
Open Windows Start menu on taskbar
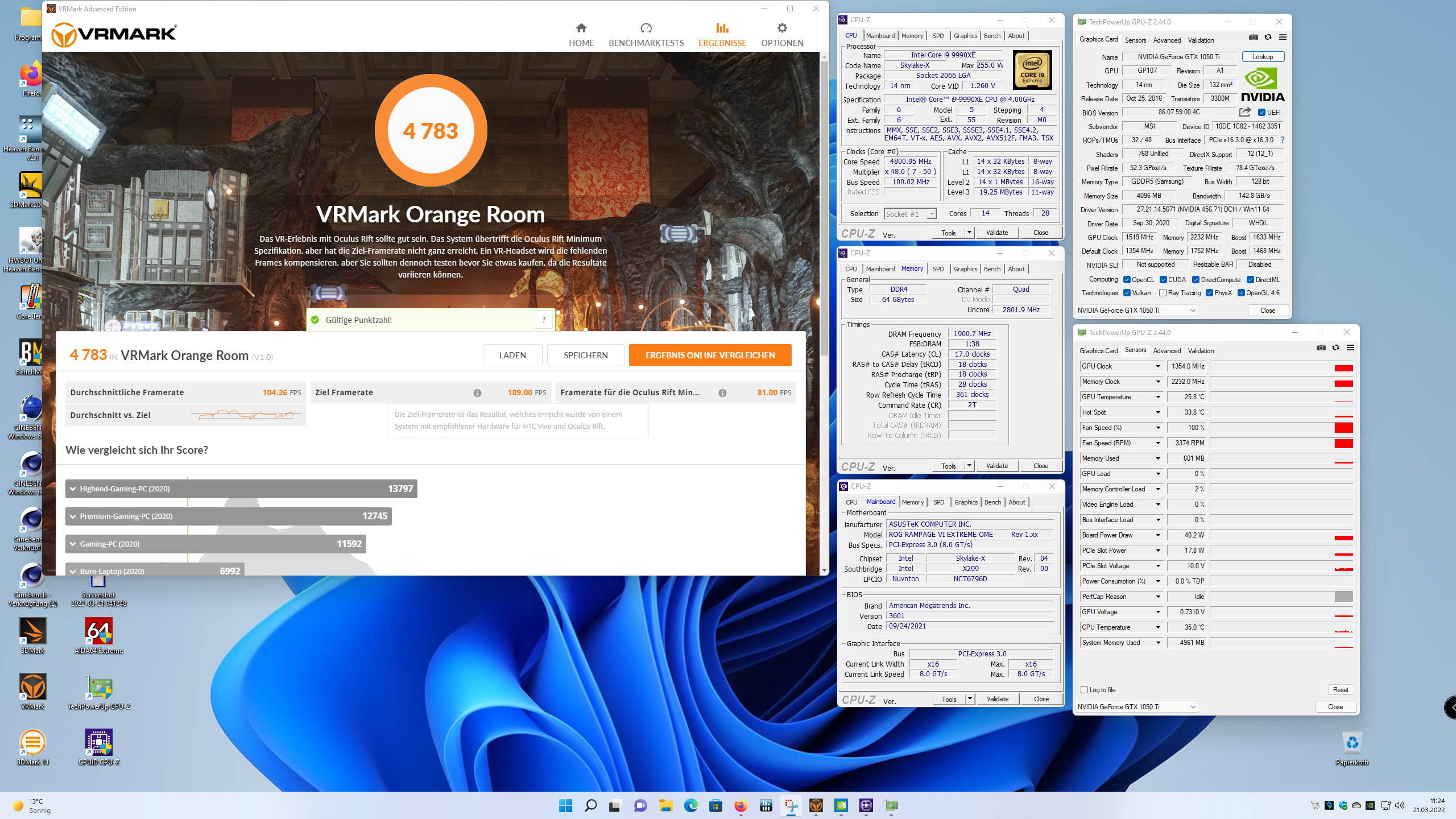coord(565,805)
